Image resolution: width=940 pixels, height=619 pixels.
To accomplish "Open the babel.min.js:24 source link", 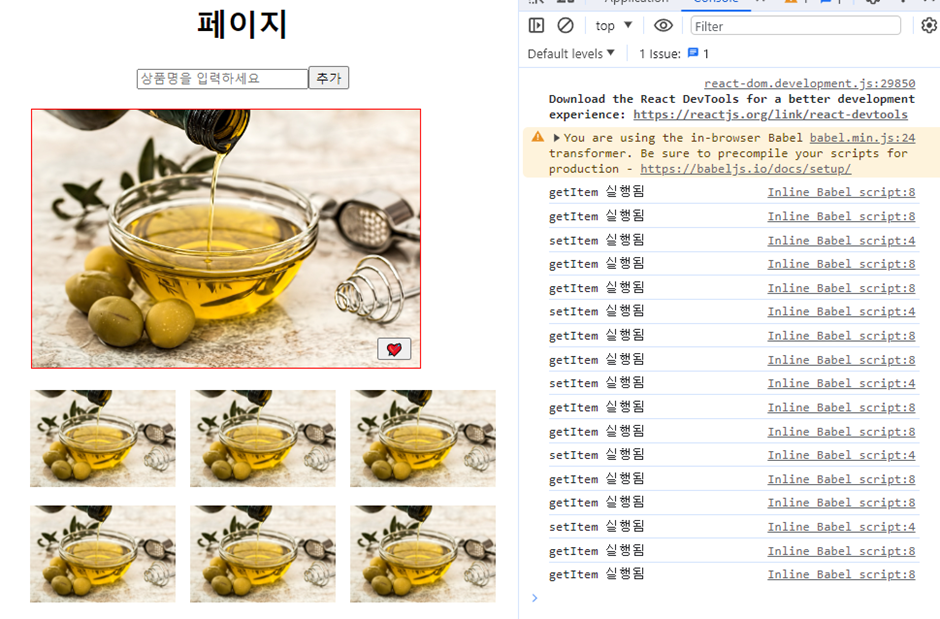I will click(x=862, y=138).
